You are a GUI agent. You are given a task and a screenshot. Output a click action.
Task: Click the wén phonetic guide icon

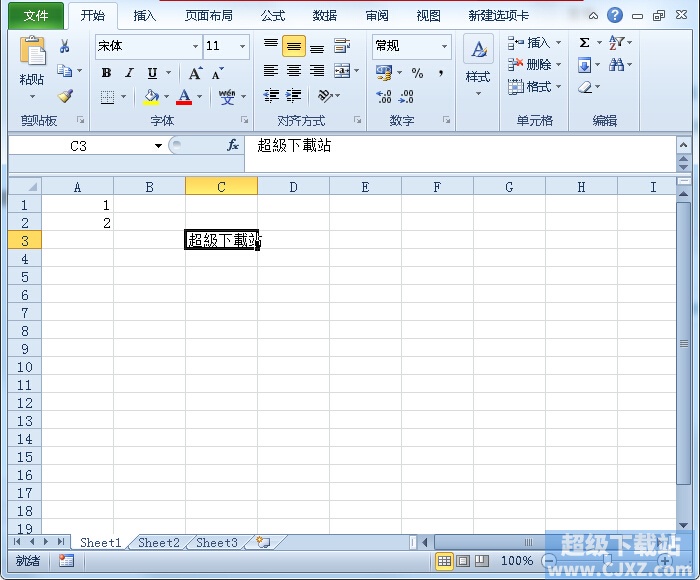point(227,96)
